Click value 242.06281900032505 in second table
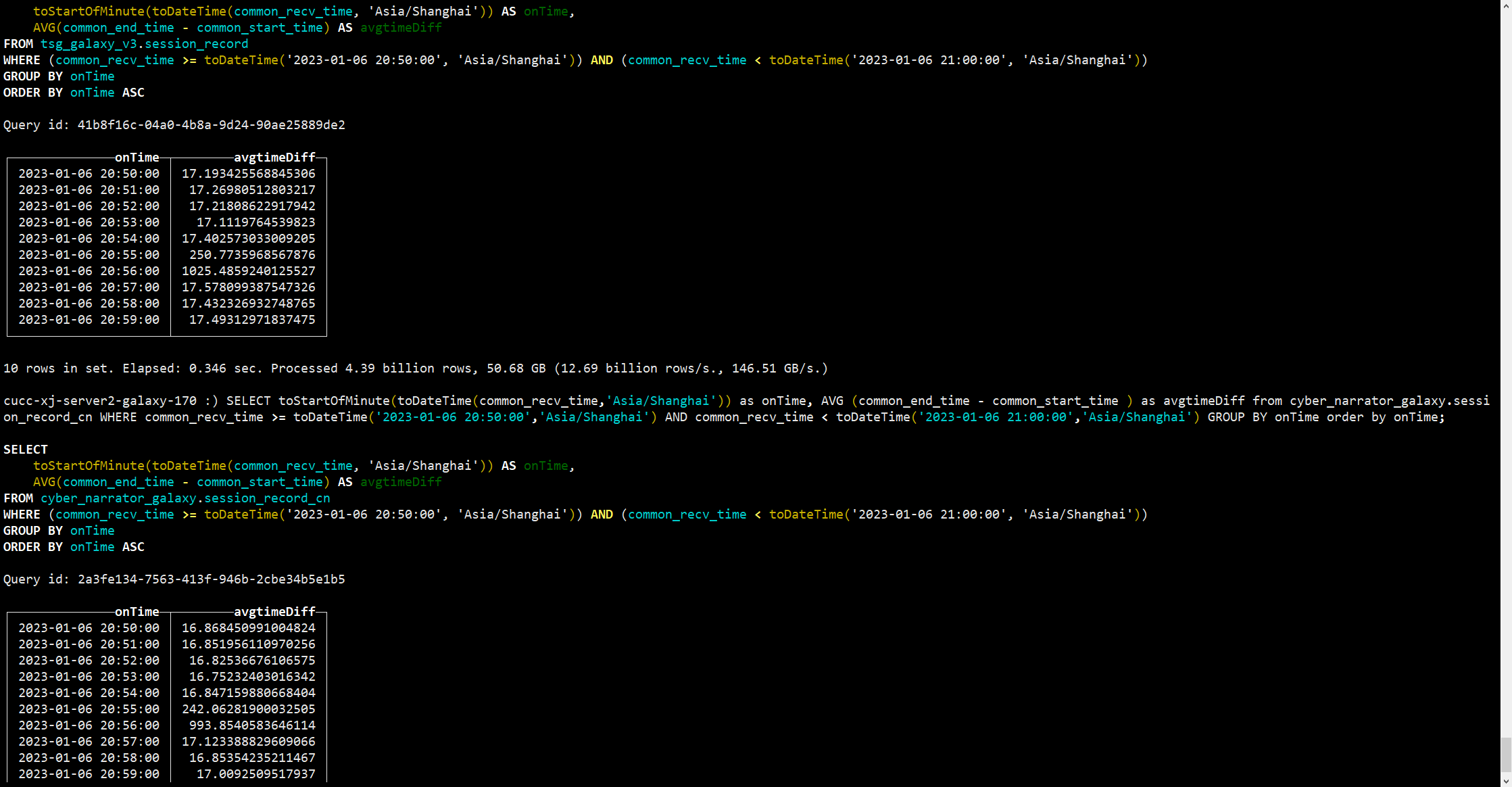The image size is (1512, 787). point(248,709)
